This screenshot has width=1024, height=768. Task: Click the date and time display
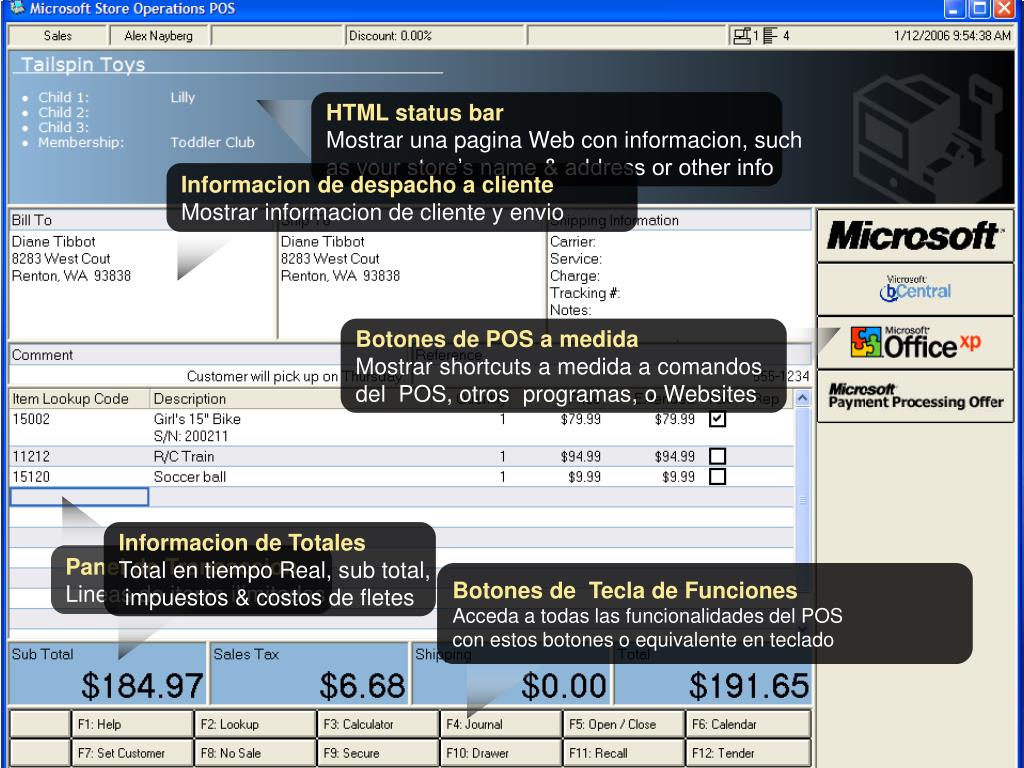(x=952, y=36)
